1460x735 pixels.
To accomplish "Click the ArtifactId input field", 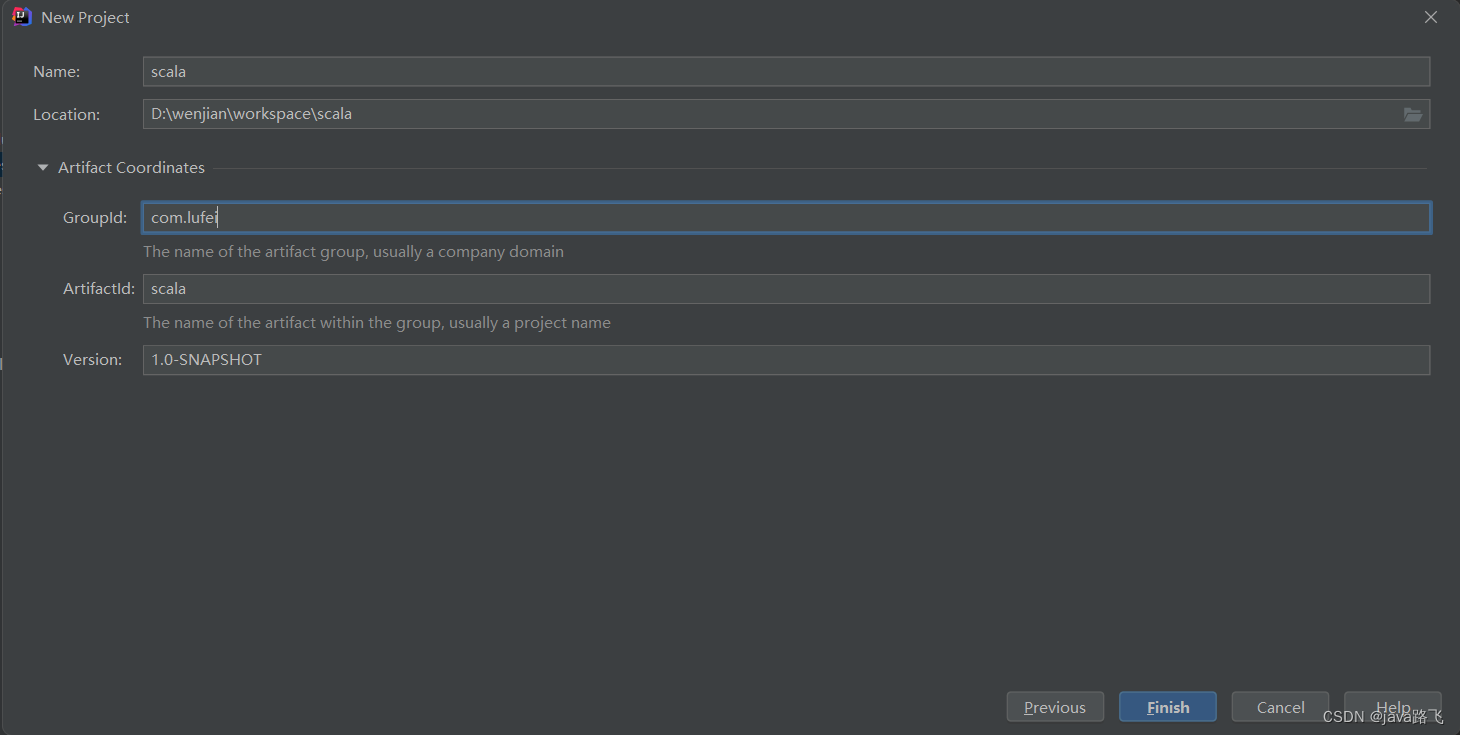I will [786, 289].
